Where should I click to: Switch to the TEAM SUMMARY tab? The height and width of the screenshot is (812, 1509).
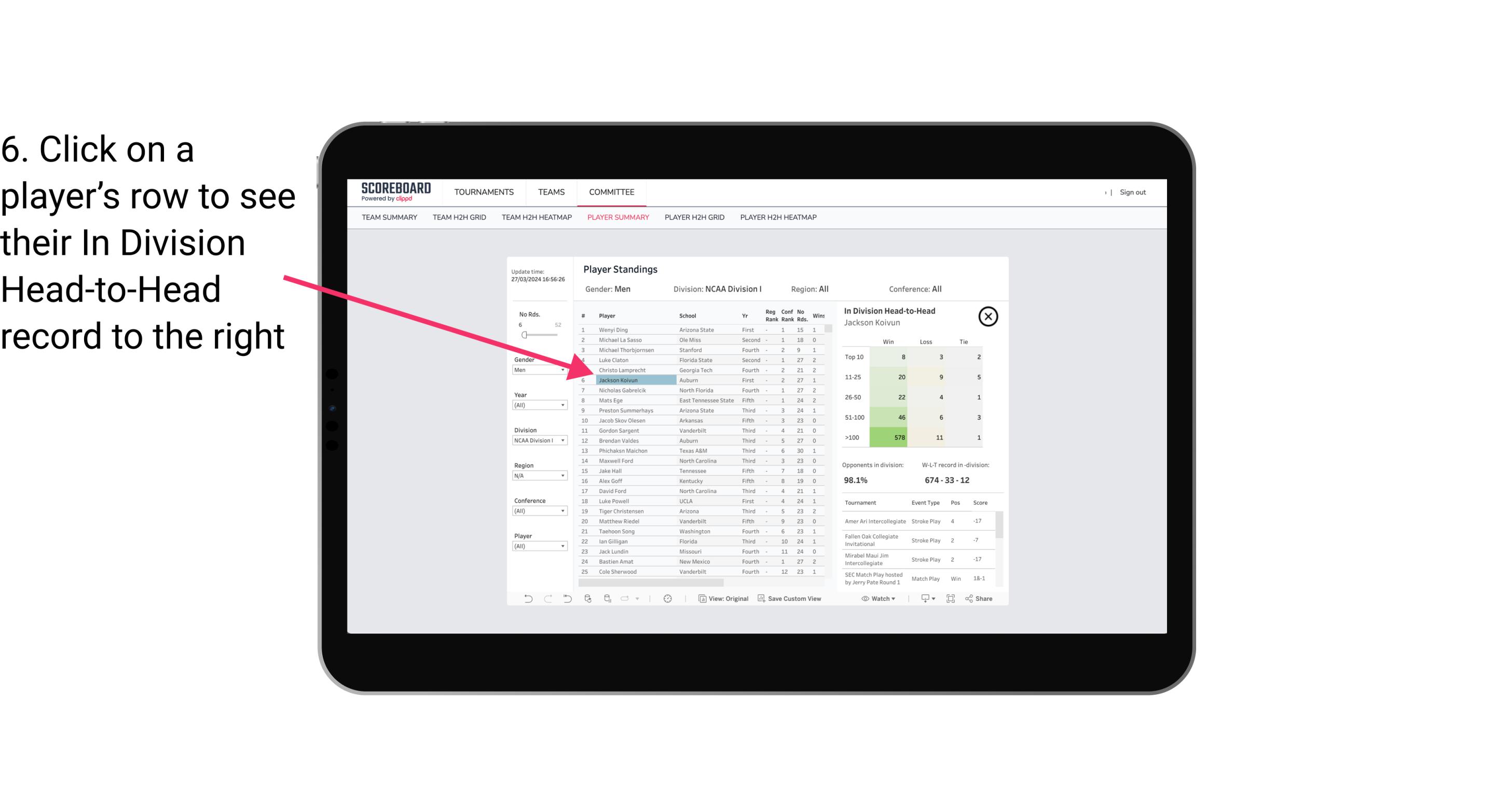[x=391, y=217]
